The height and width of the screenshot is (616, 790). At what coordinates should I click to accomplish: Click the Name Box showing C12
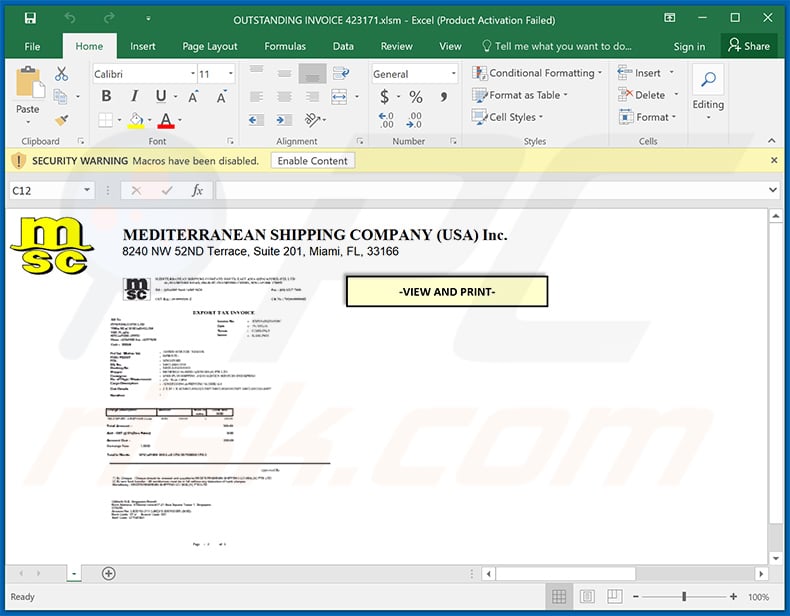tap(51, 190)
